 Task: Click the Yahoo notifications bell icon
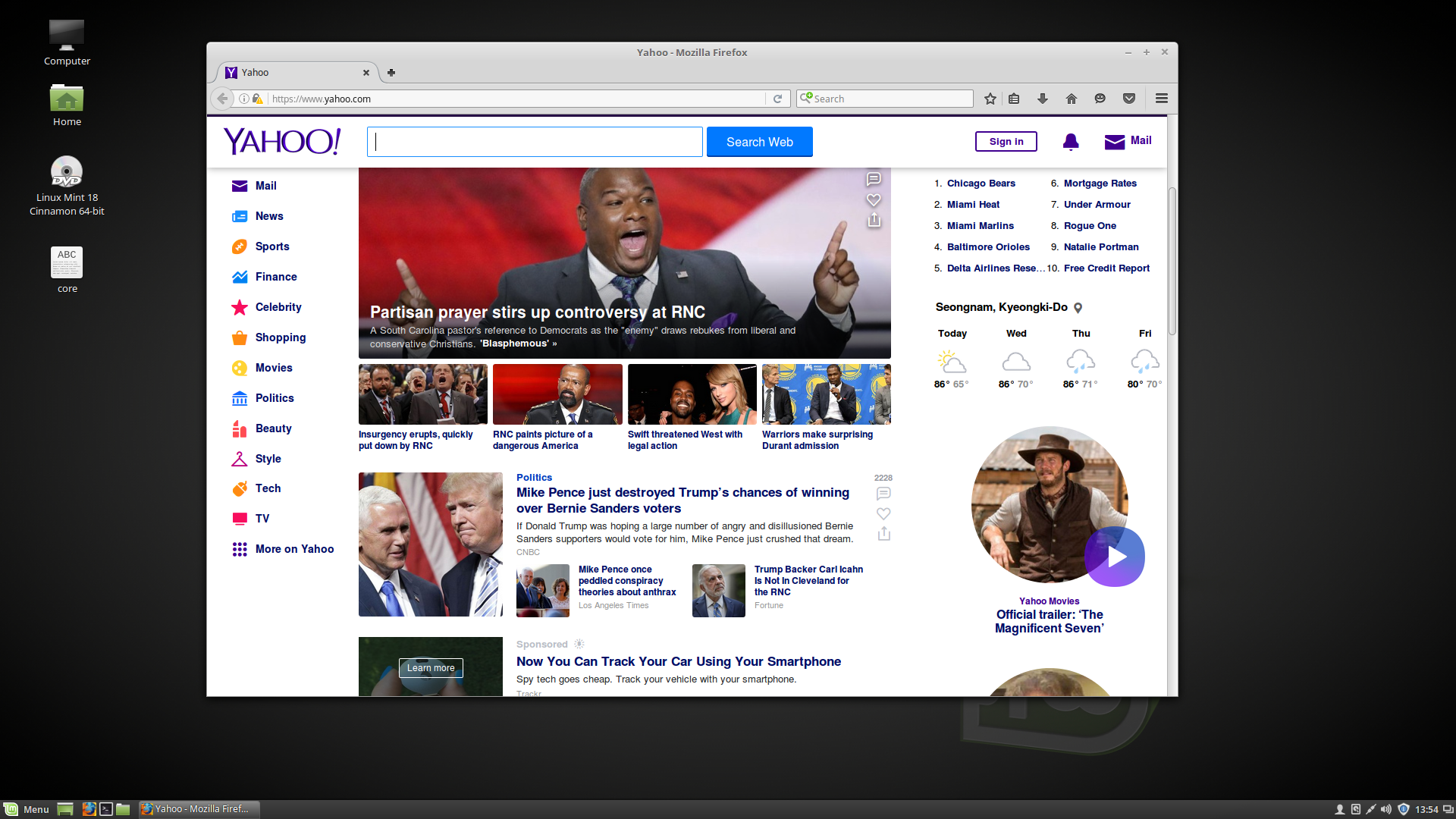pyautogui.click(x=1071, y=142)
